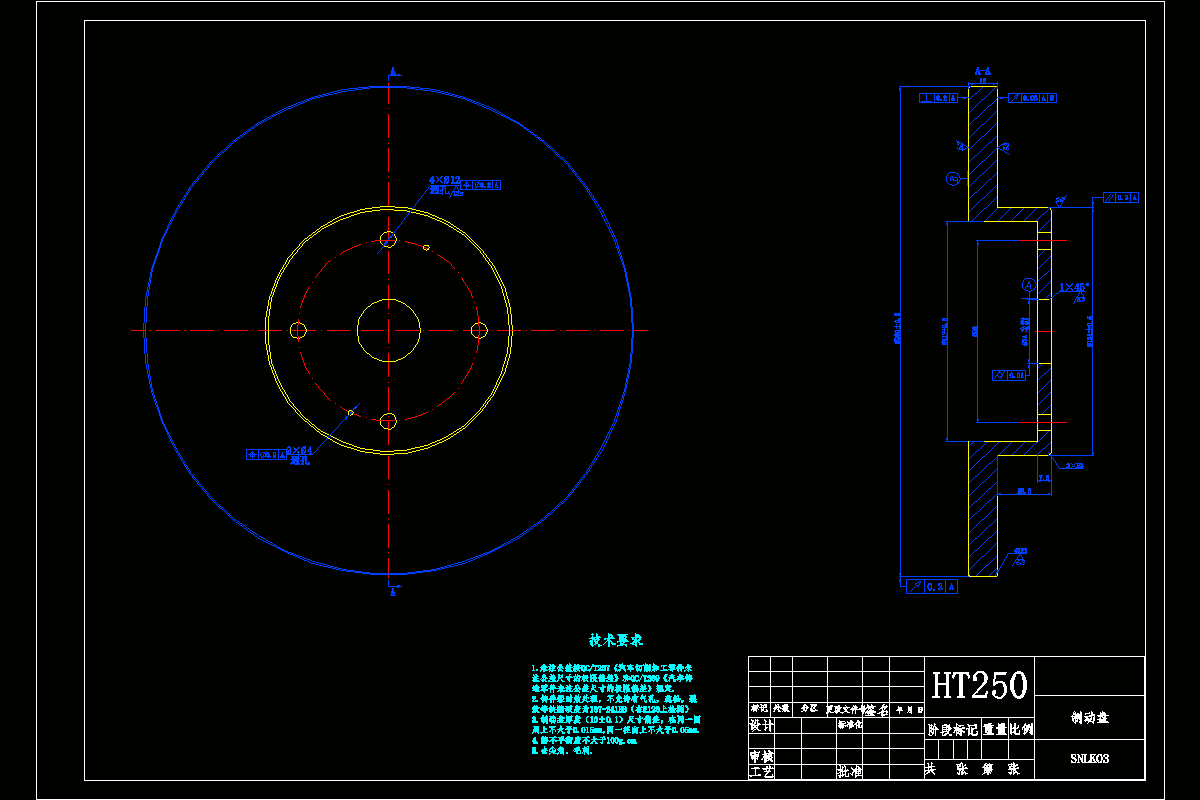Select the 比例 label
Image resolution: width=1200 pixels, height=800 pixels.
point(1021,730)
